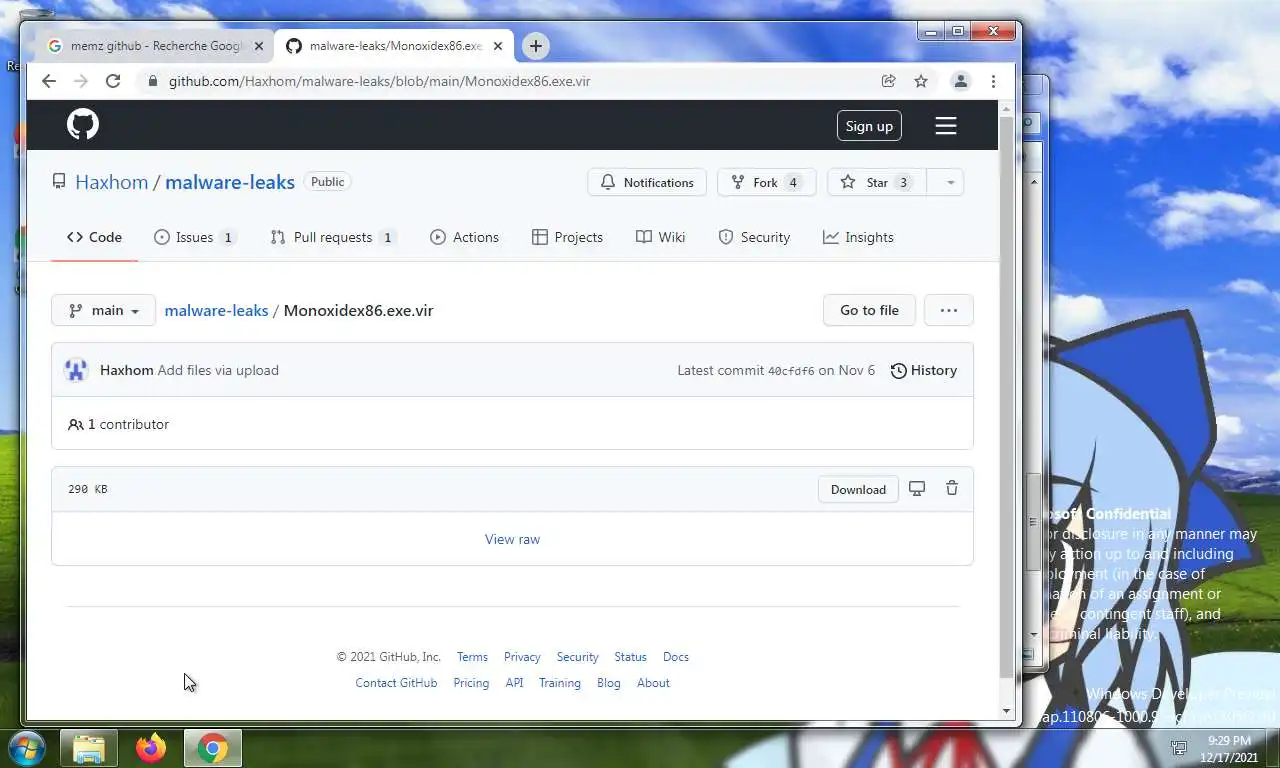Screen dimensions: 1280x768
Task: Open footer Status link
Action: pos(630,657)
